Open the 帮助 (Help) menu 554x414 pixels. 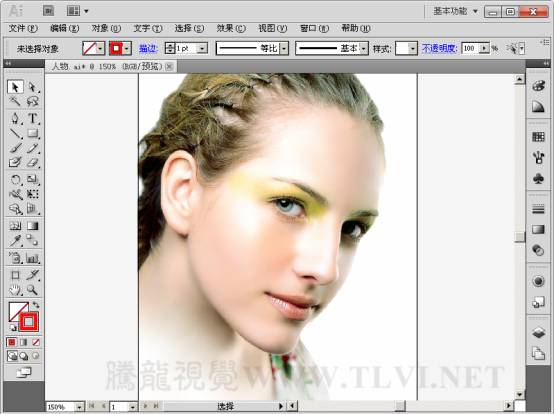(356, 28)
